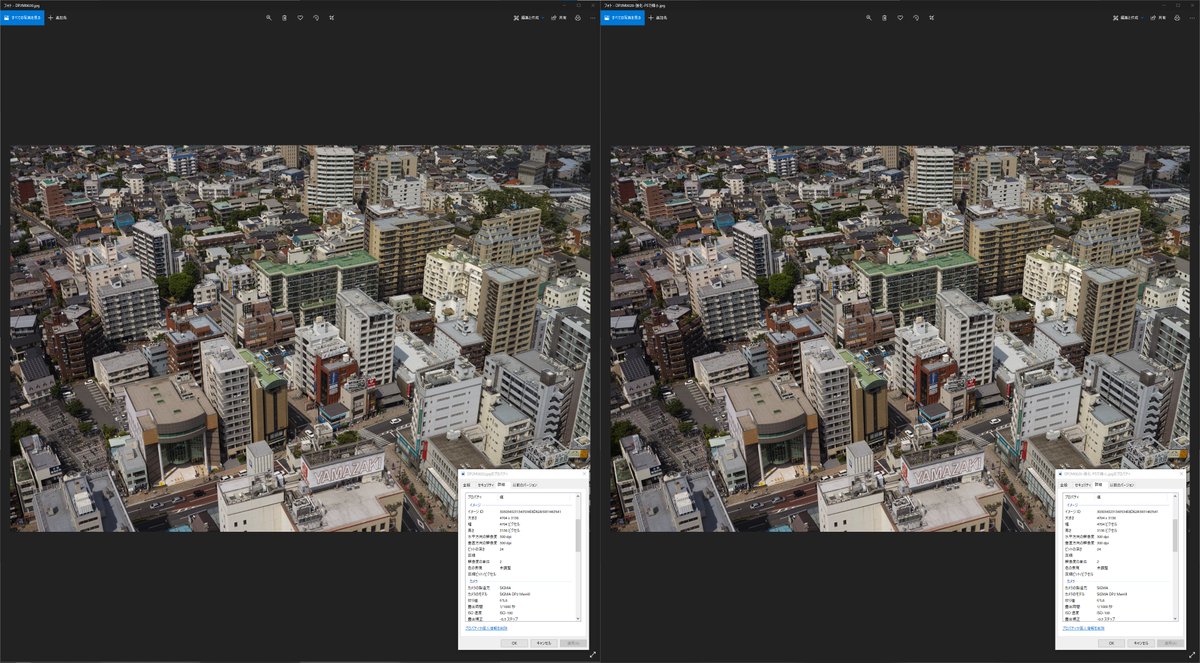
Task: Select the Rotate icon in the right window
Action: click(x=916, y=17)
